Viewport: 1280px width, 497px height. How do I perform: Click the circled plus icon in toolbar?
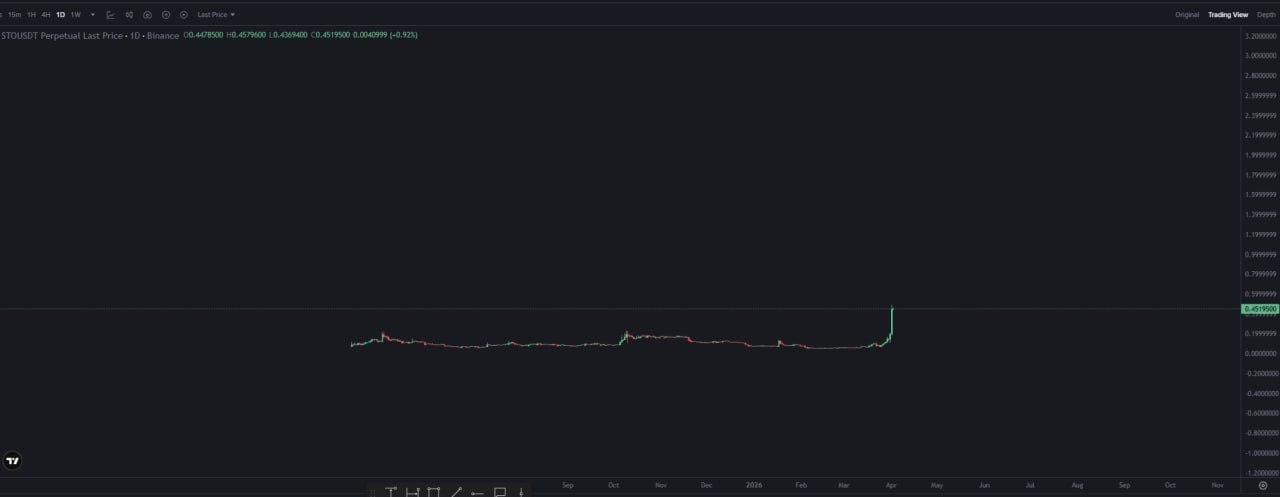(166, 15)
